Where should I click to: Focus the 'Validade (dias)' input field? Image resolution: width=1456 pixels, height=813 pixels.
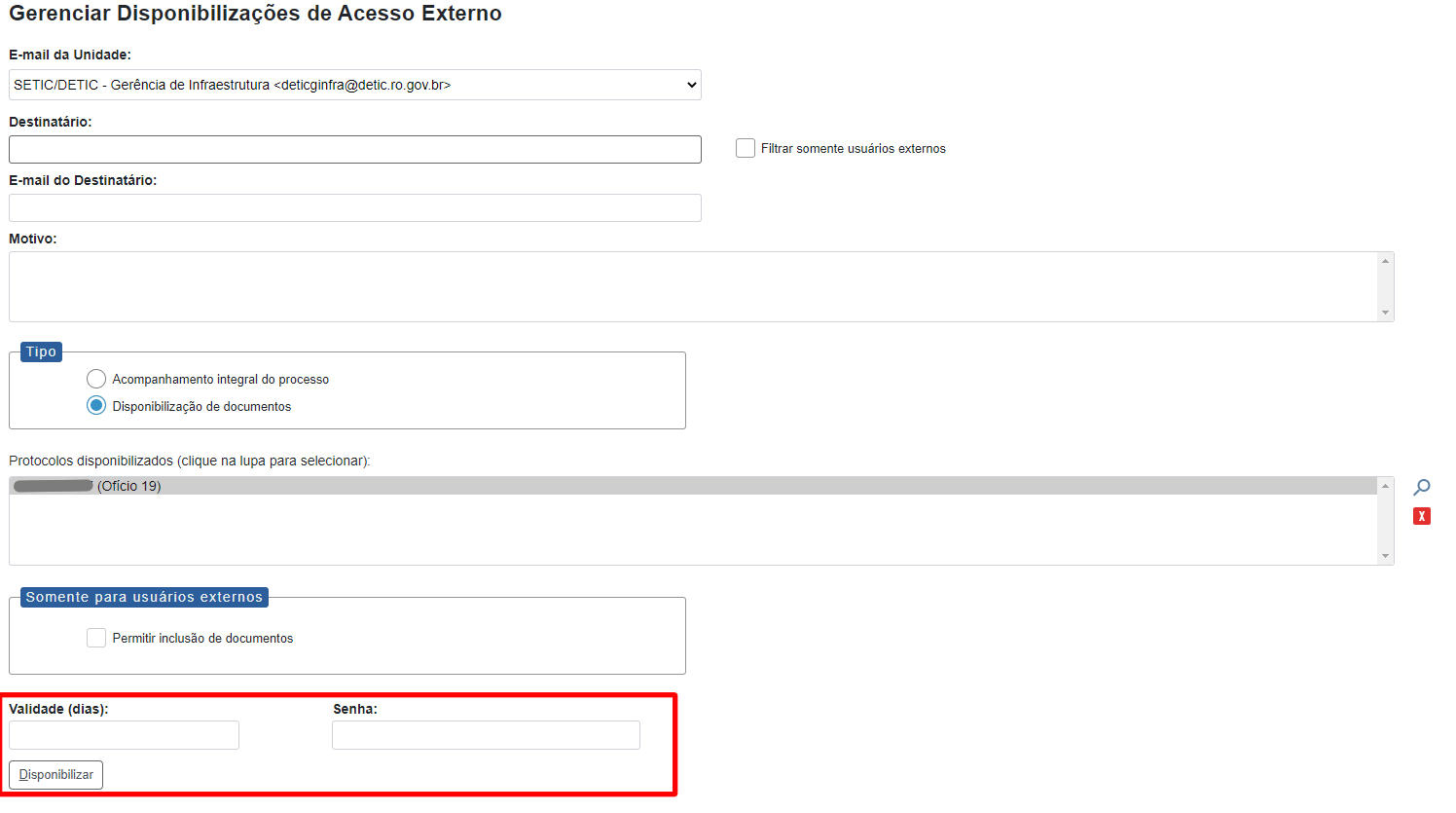124,735
